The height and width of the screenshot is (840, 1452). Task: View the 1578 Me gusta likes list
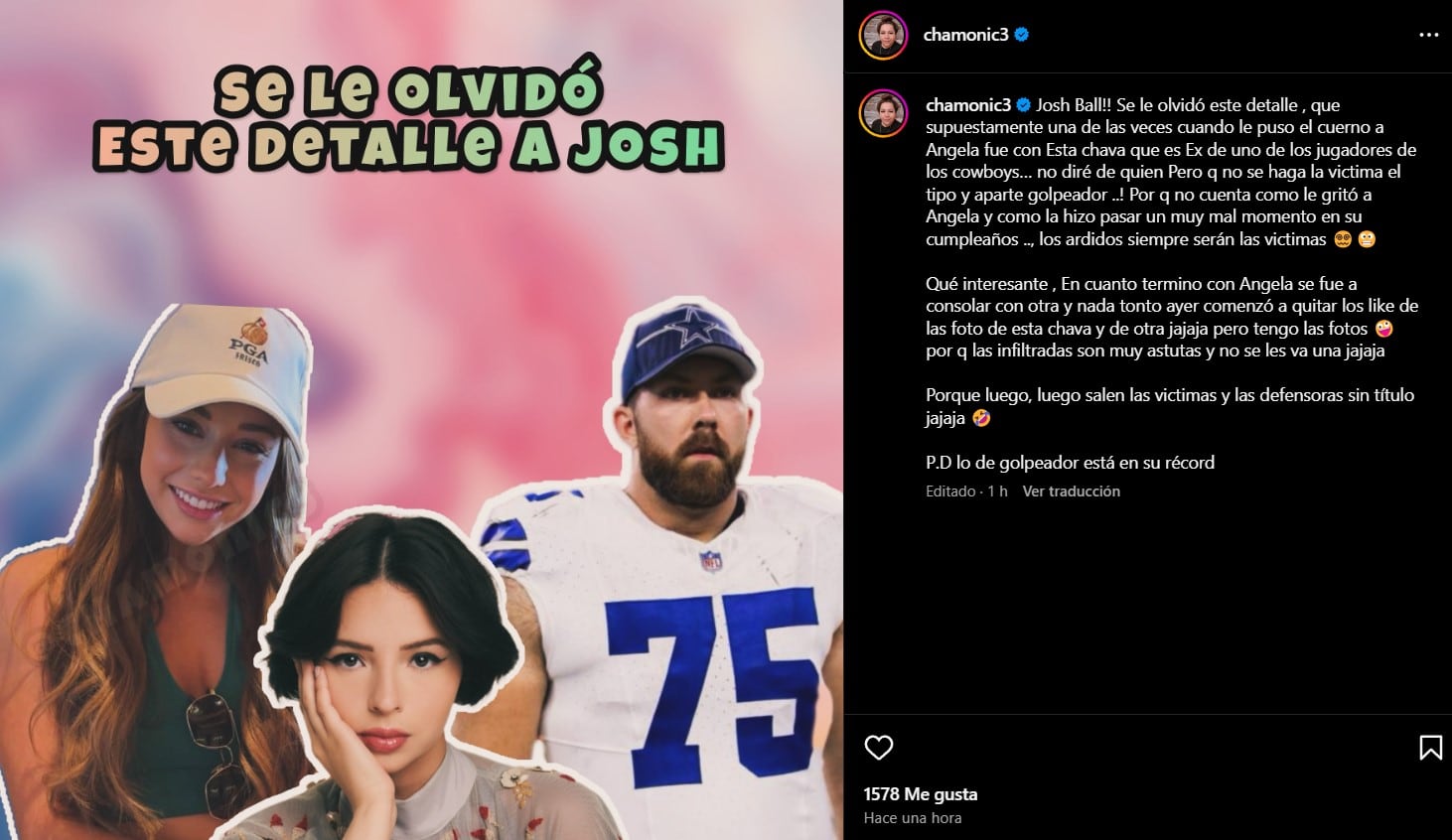pyautogui.click(x=921, y=794)
